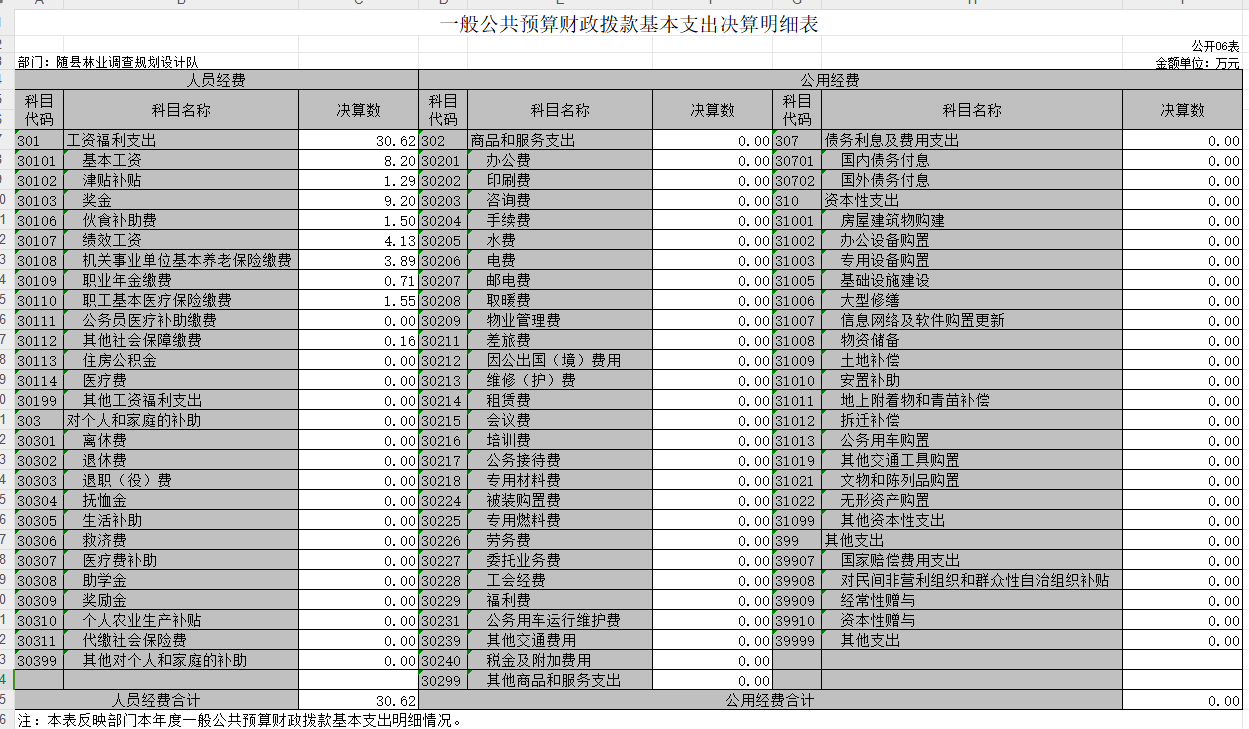Click the 对个人和家庭的补助 category cell
The width and height of the screenshot is (1249, 729).
(x=181, y=420)
